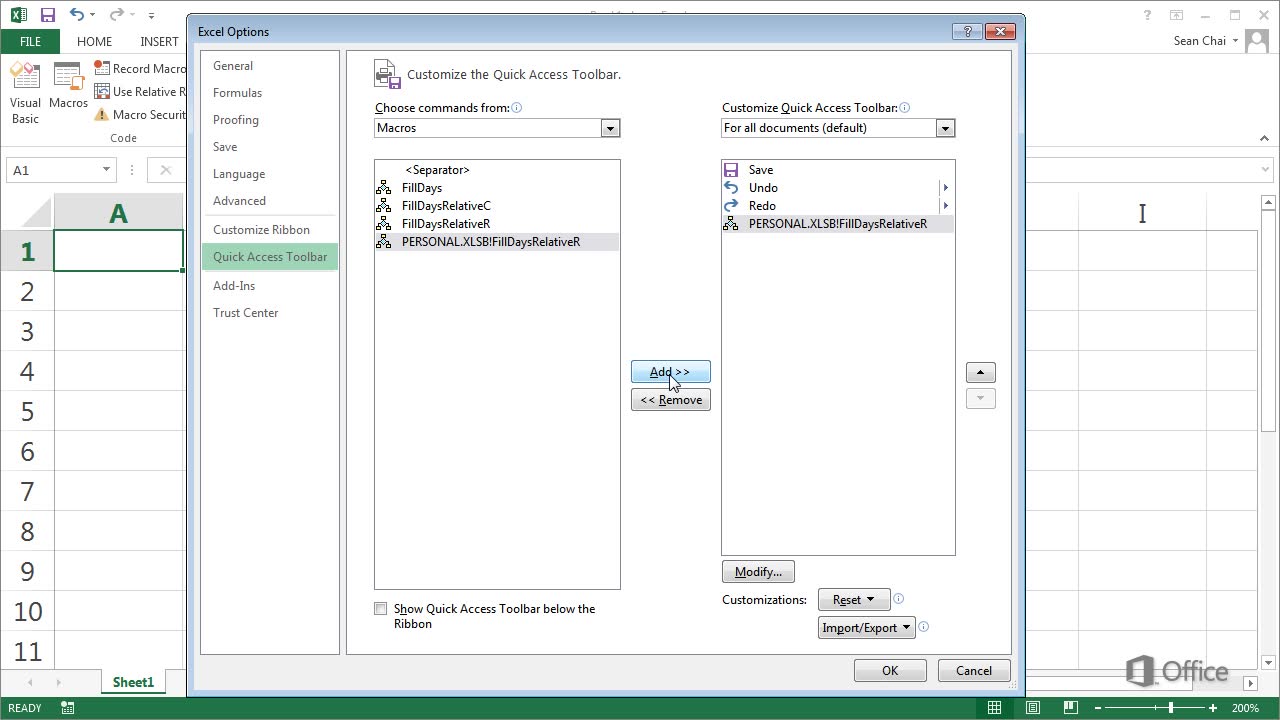Select cell A1 in worksheet
Viewport: 1280px width, 720px height.
point(118,251)
